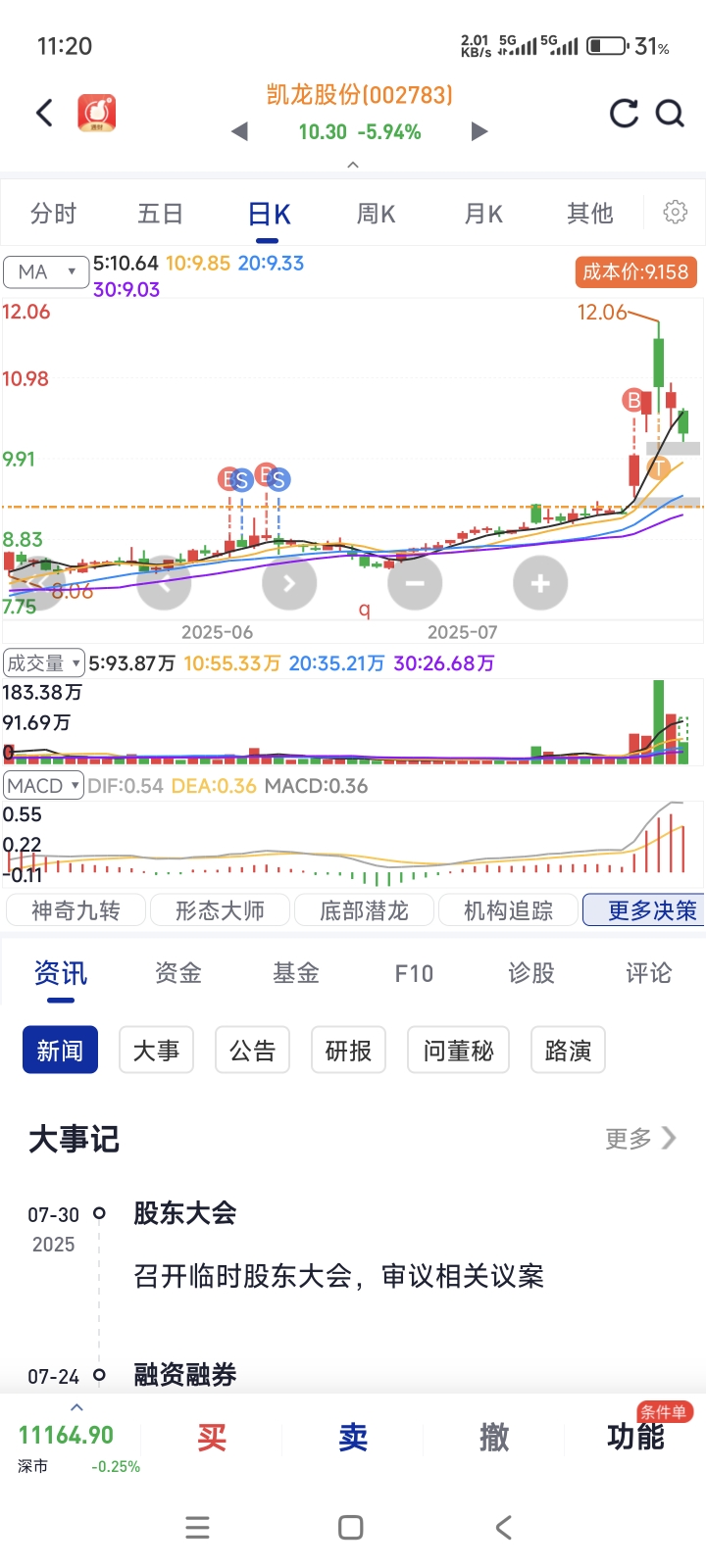Tap the 底部潜龙 strategy button
The height and width of the screenshot is (1568, 706).
click(364, 910)
